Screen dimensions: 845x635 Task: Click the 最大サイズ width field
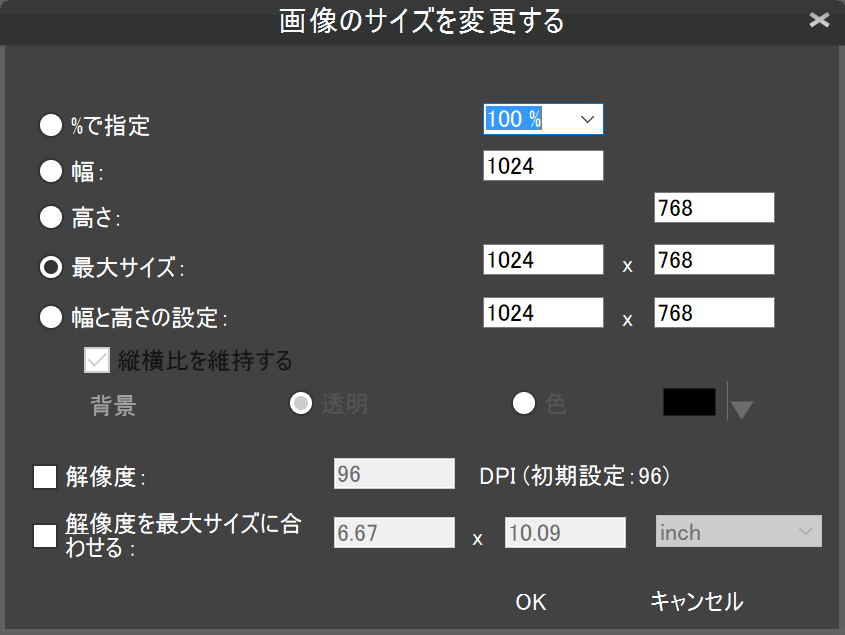(543, 259)
